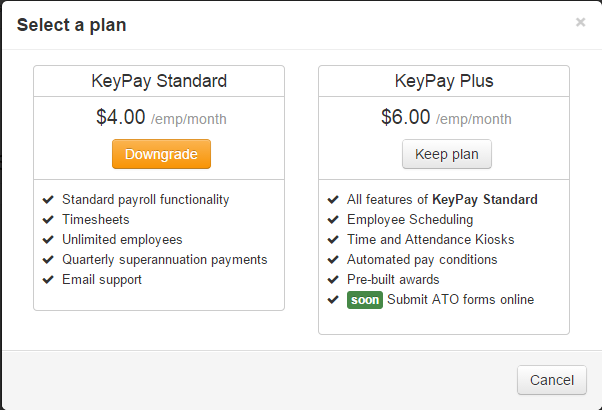Click the checkmark beside Time and Attendance Kiosks
This screenshot has height=410, width=602.
click(333, 239)
